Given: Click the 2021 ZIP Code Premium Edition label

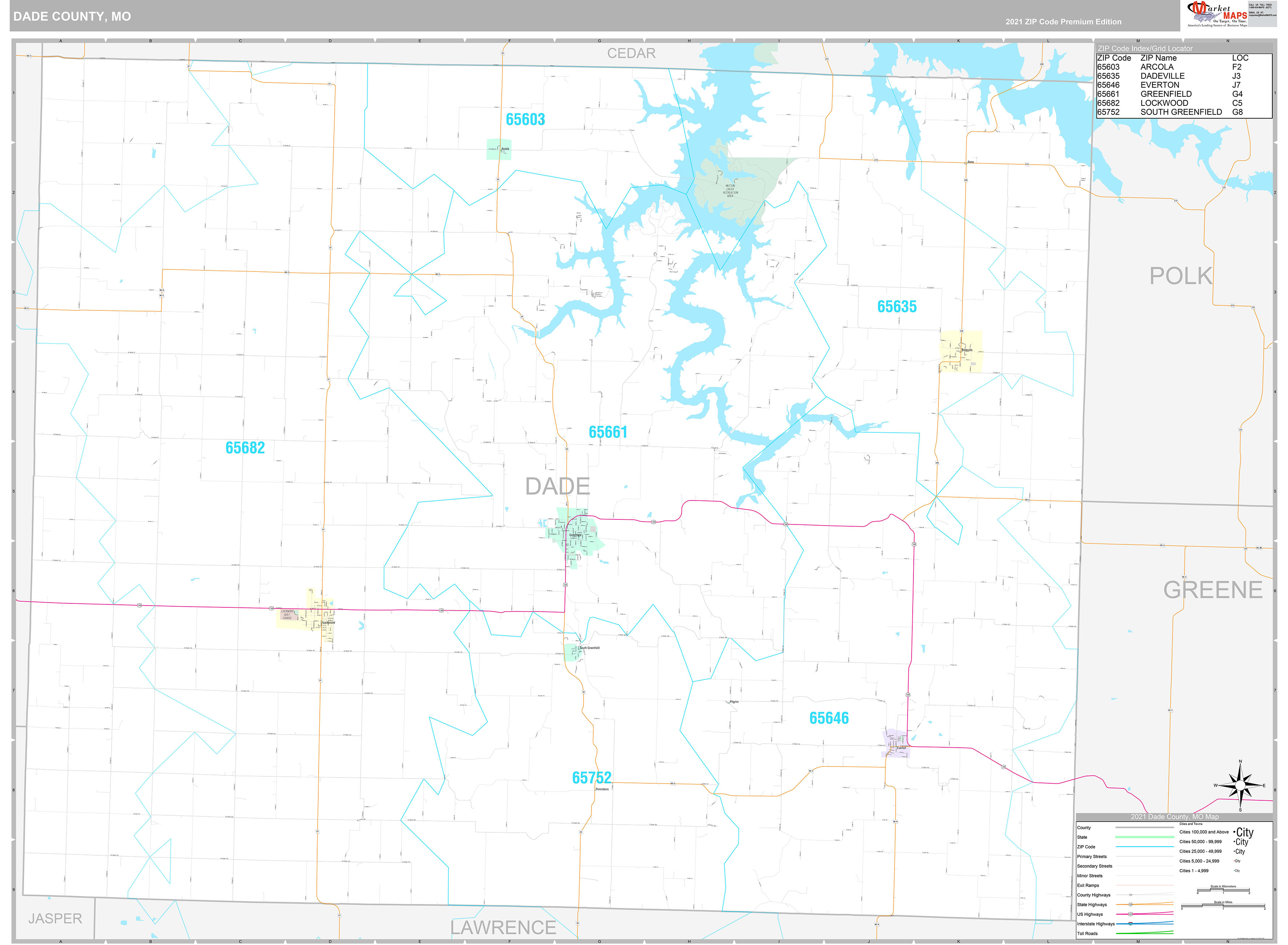Looking at the screenshot, I should (1061, 22).
